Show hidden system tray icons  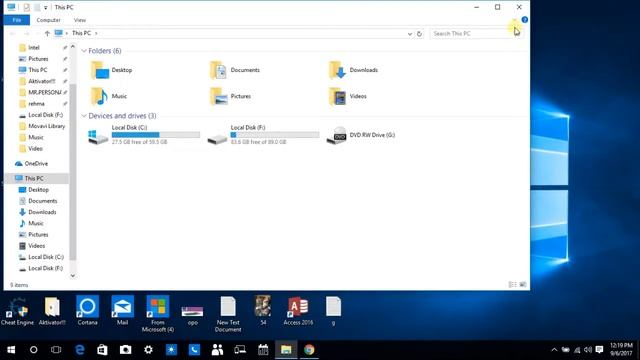coord(554,350)
